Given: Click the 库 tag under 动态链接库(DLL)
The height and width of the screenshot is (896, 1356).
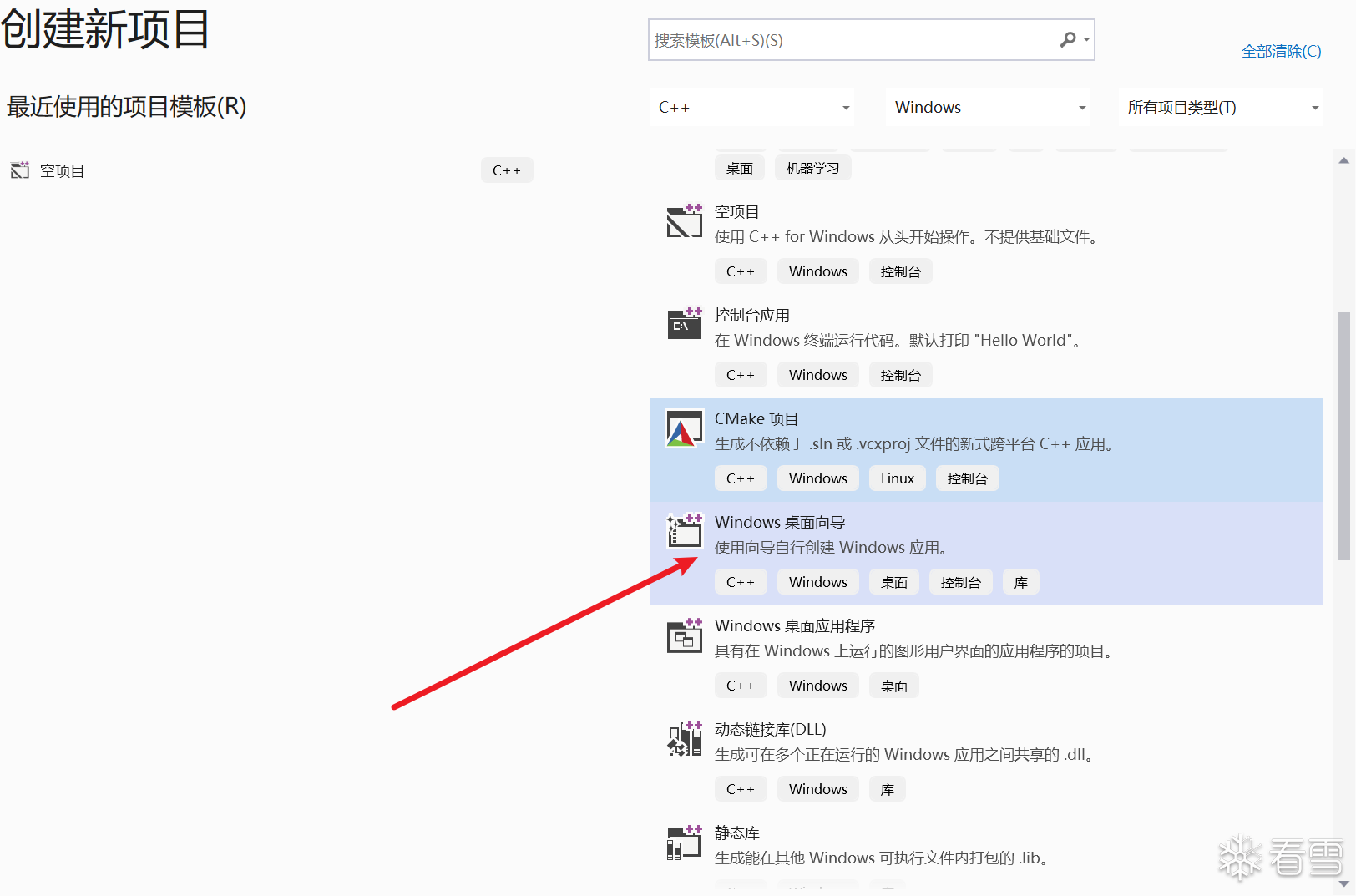Looking at the screenshot, I should tap(888, 789).
